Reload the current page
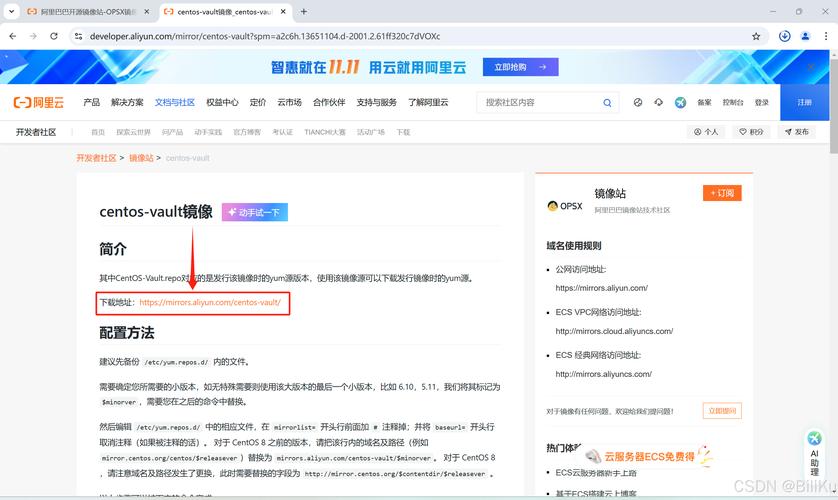 click(53, 36)
